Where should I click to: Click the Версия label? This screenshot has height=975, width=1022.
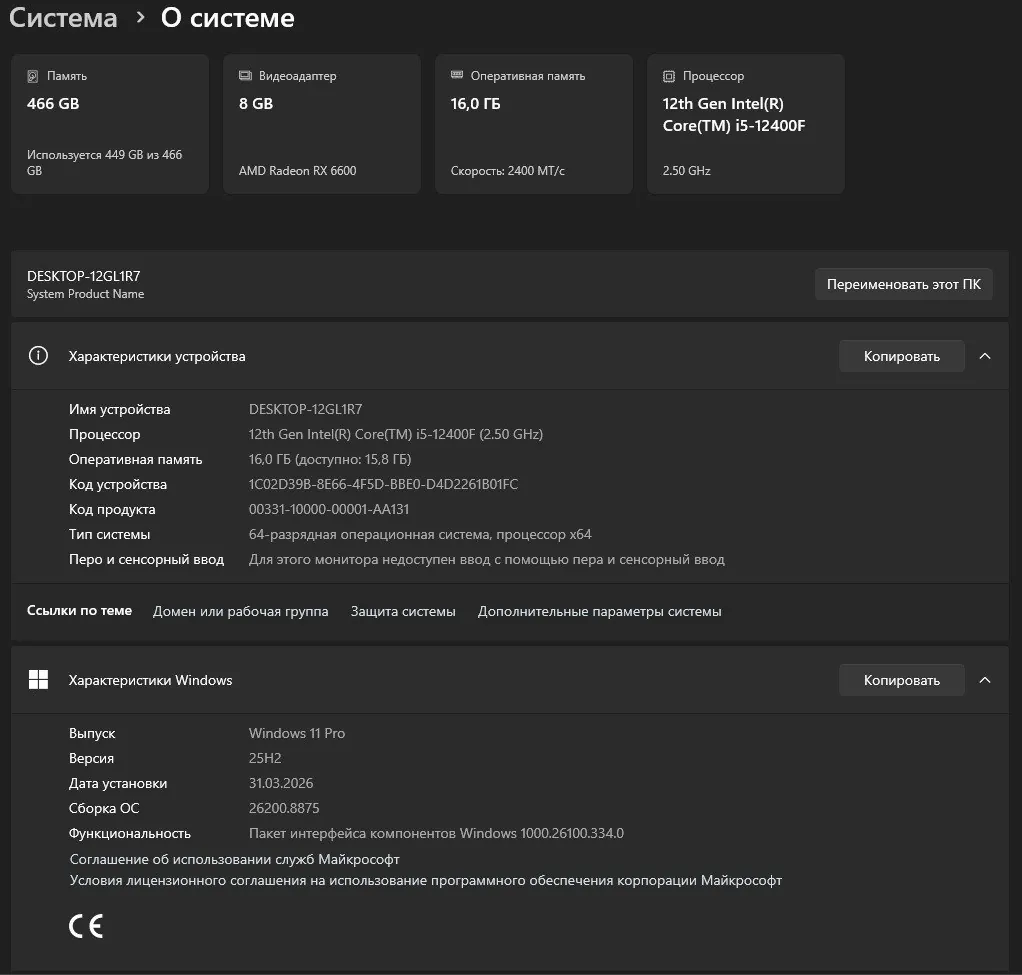91,758
